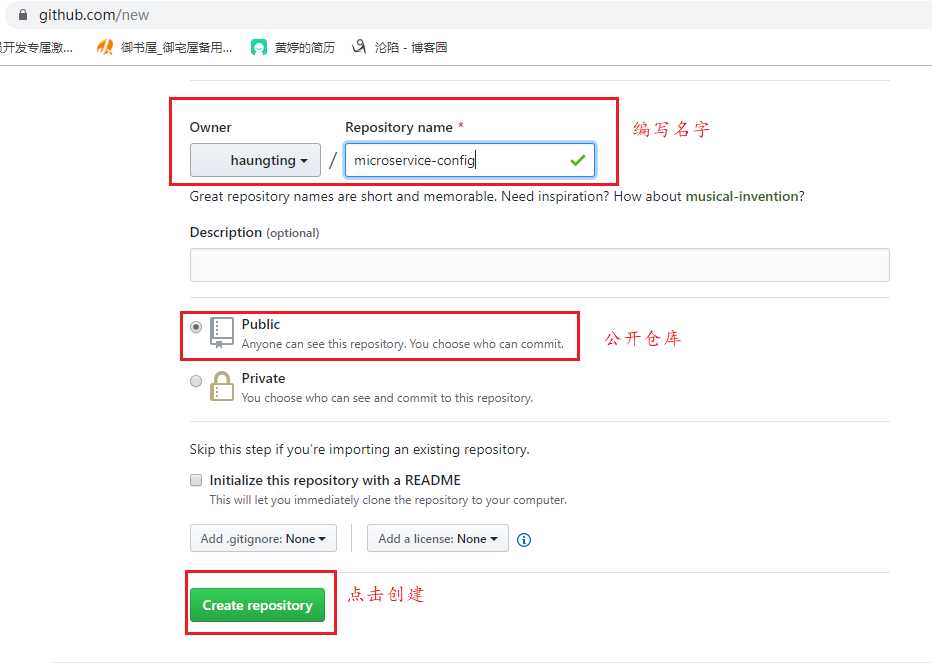The image size is (932, 669).
Task: Click the Public option label
Action: pos(260,324)
